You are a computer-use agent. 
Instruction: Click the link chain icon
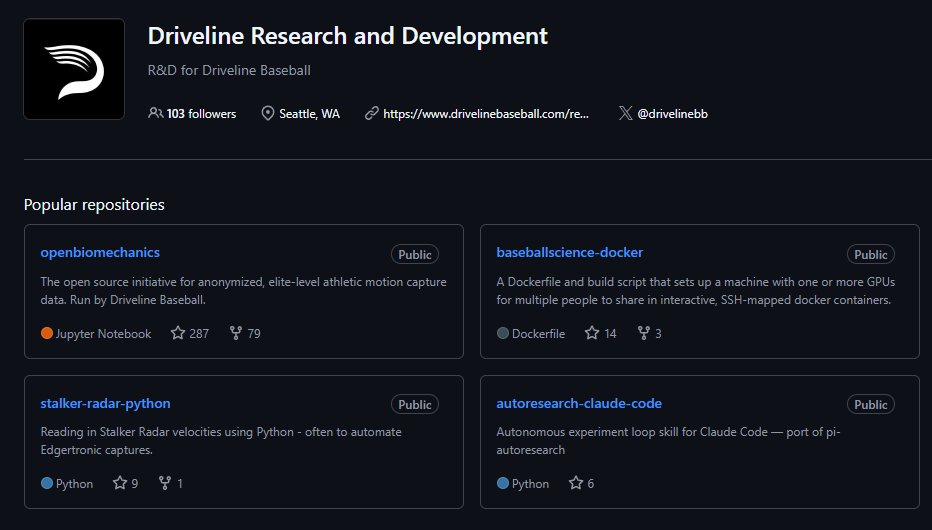coord(371,113)
